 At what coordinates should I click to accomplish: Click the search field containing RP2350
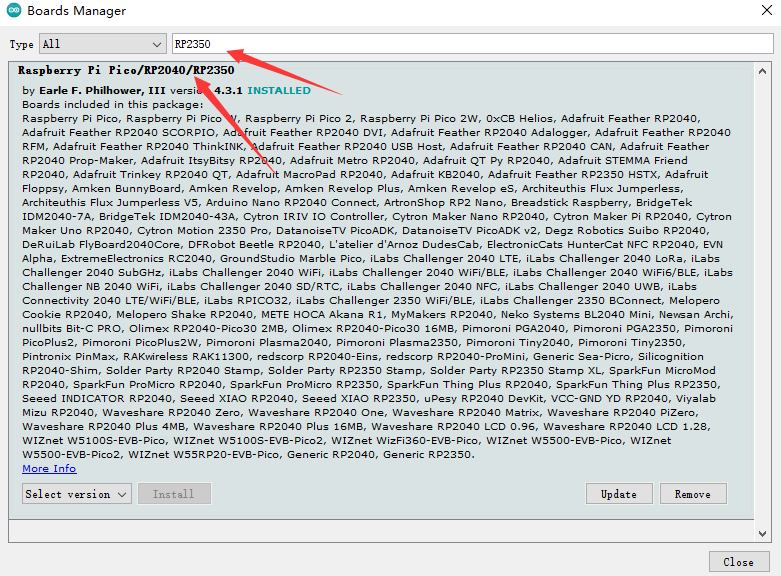coord(472,44)
